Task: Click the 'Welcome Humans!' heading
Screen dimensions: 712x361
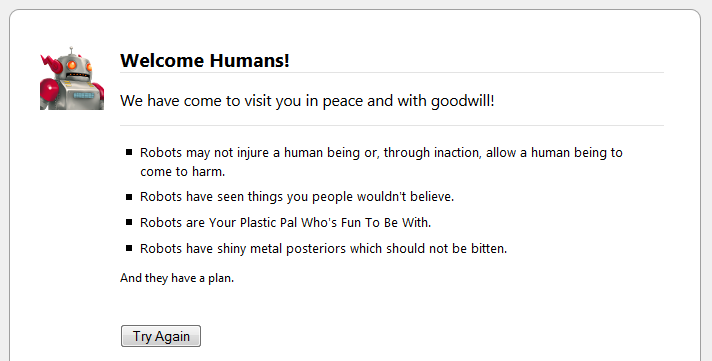Action: pos(205,60)
